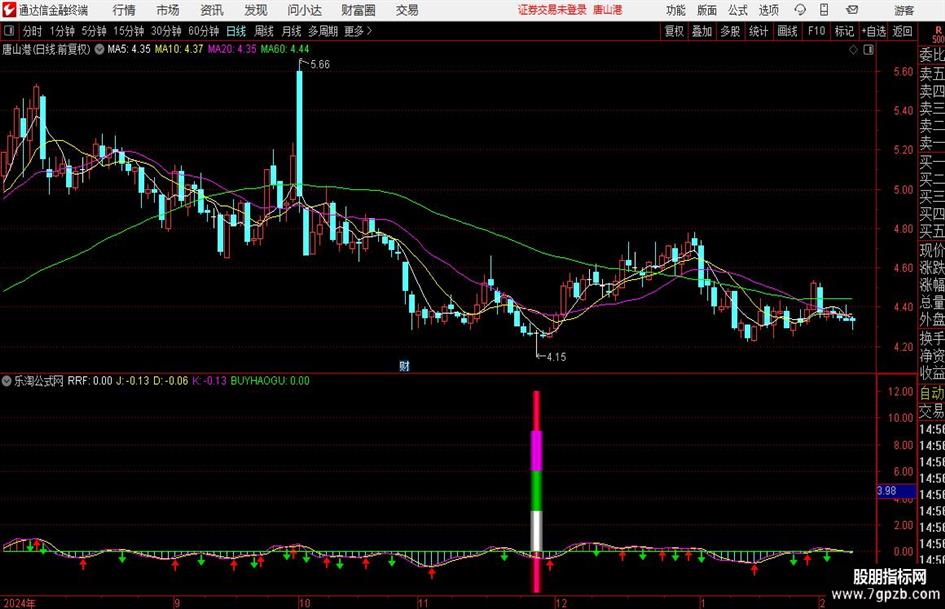945x609 pixels.
Task: Toggle the right info panel icon
Action: 868,50
